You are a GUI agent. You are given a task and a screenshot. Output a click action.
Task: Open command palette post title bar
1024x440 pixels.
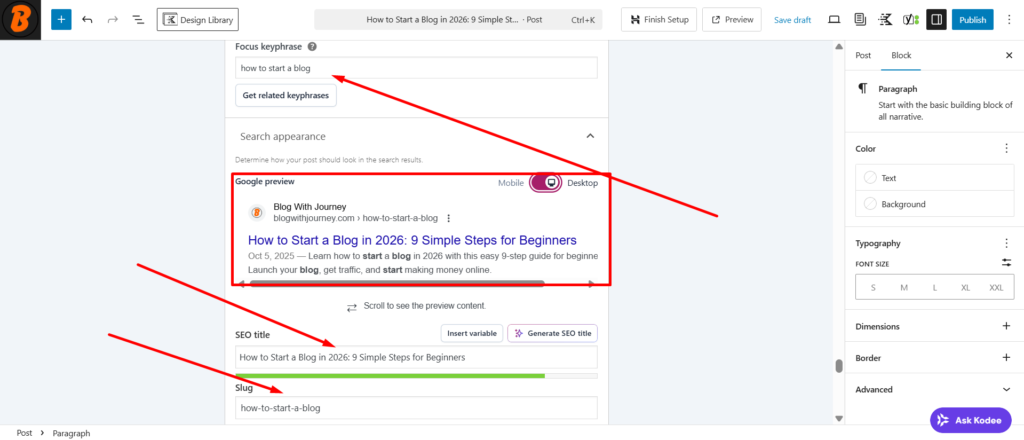(x=458, y=20)
